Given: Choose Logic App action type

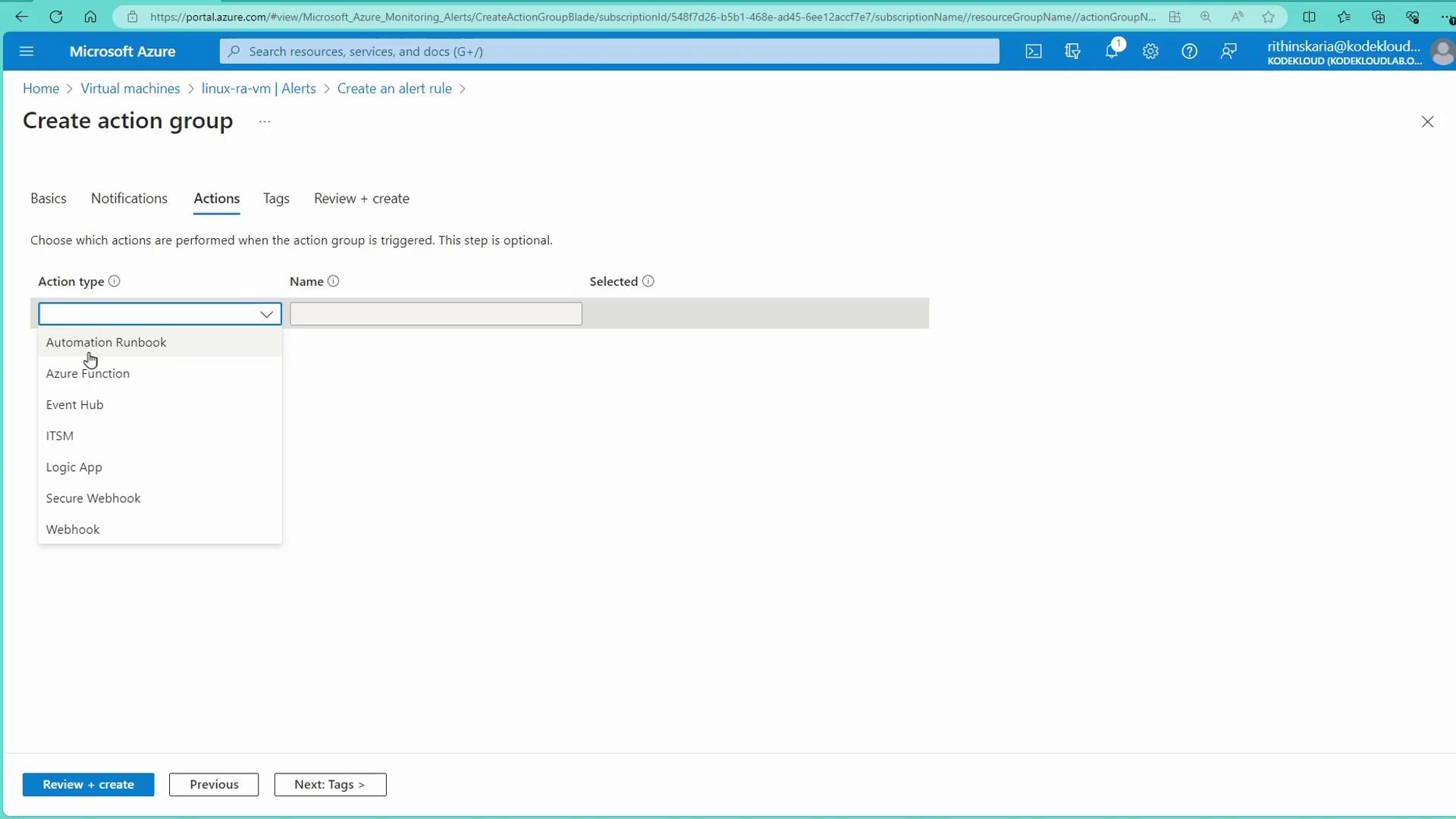Looking at the screenshot, I should 74,467.
